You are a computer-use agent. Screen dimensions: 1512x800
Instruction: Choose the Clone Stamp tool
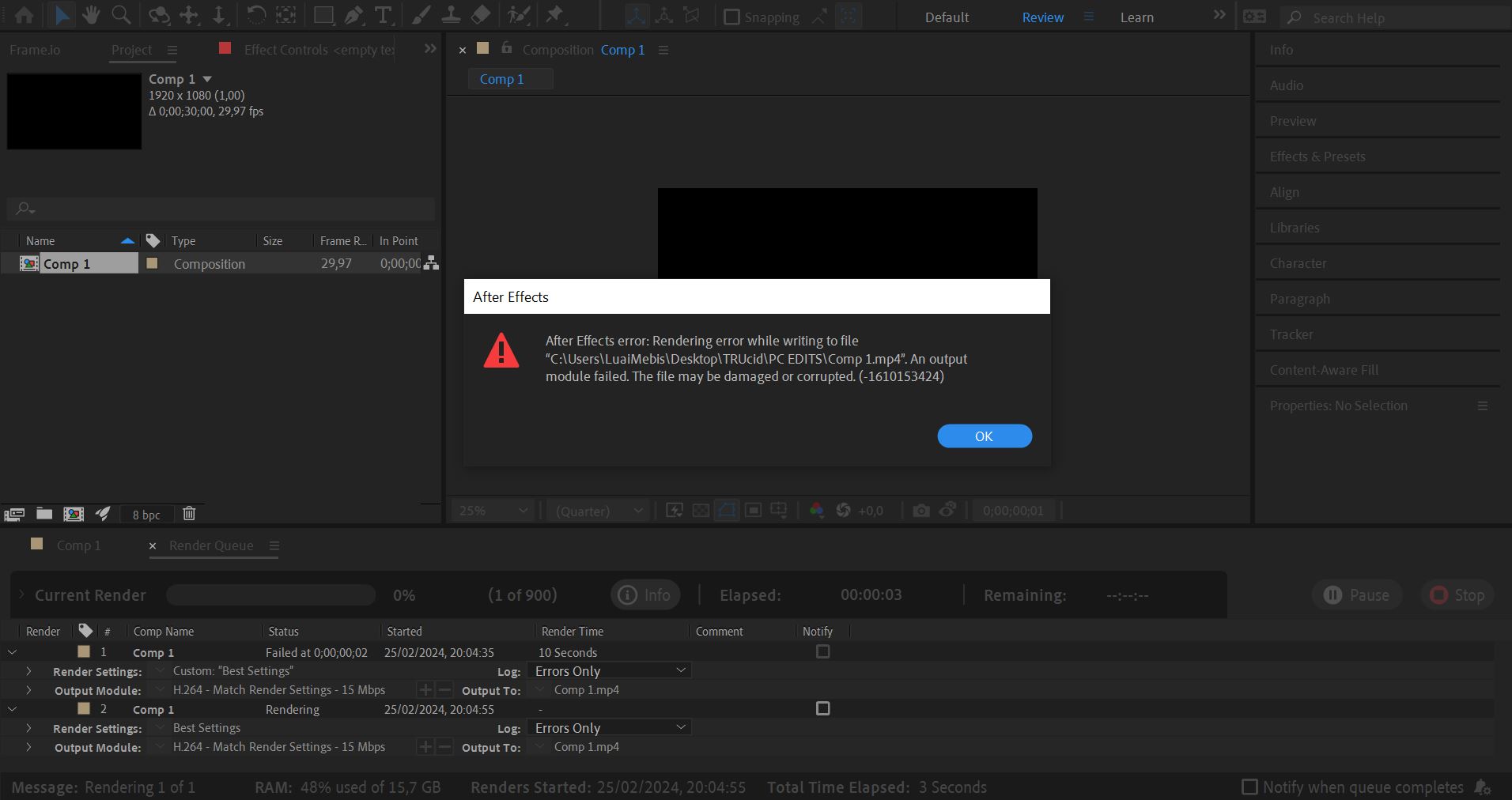[x=451, y=15]
